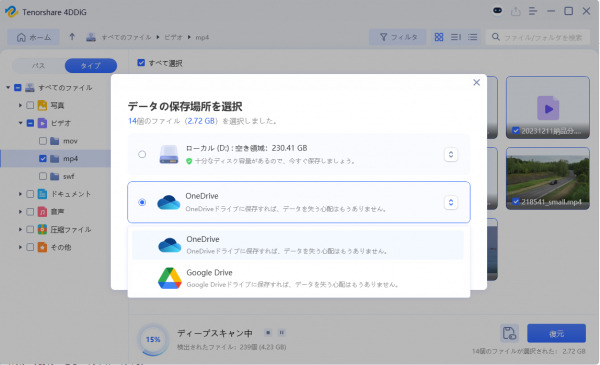Check the その他 category checkbox
The width and height of the screenshot is (600, 365).
tap(30, 247)
